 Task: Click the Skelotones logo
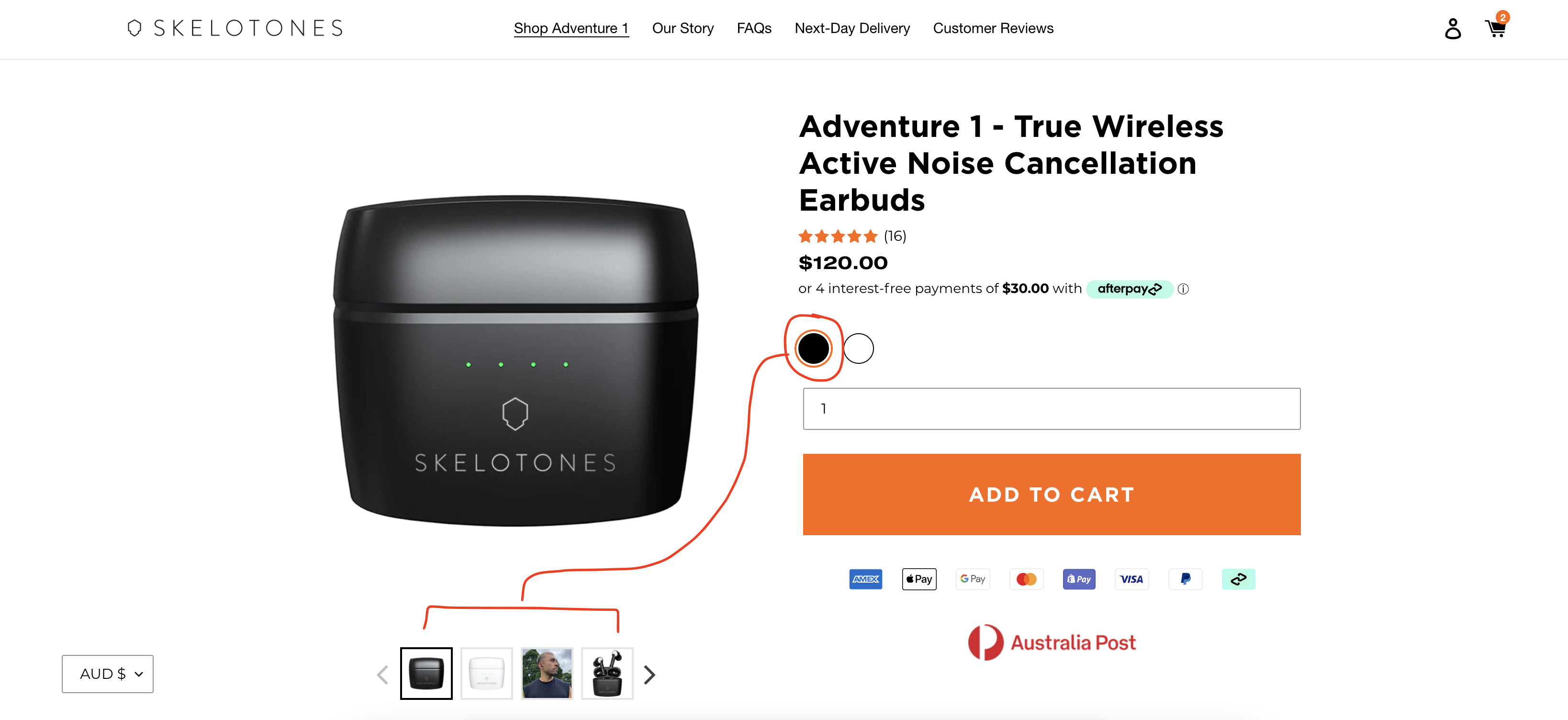(x=235, y=28)
